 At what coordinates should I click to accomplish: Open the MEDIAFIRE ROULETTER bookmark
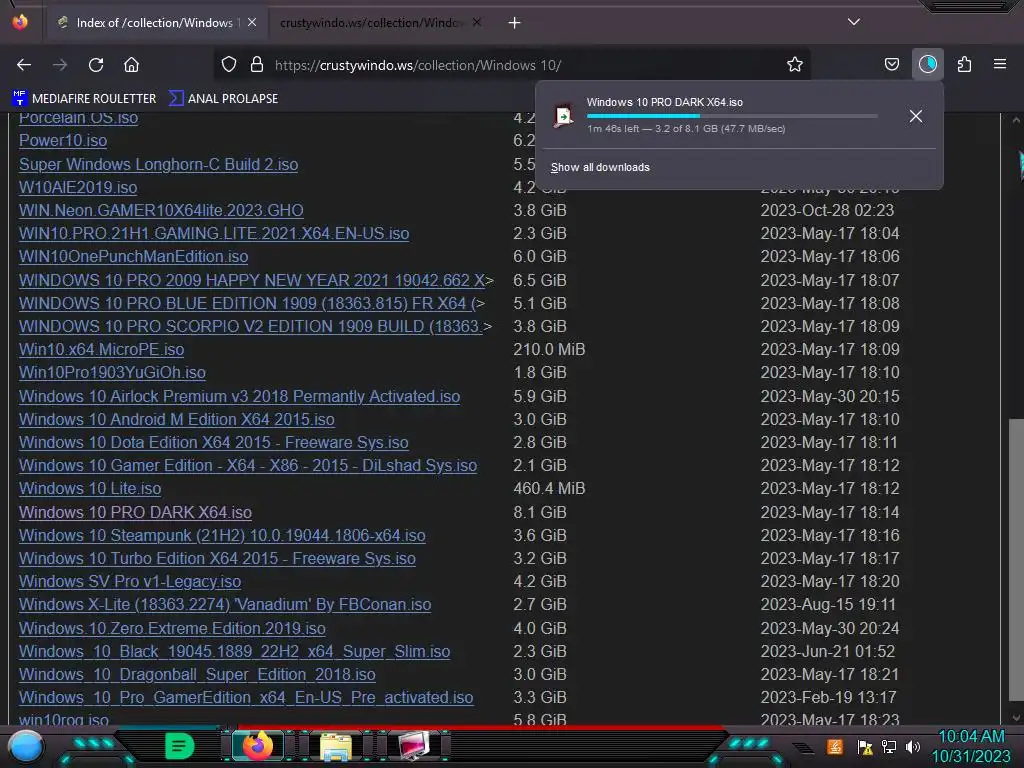(x=84, y=99)
